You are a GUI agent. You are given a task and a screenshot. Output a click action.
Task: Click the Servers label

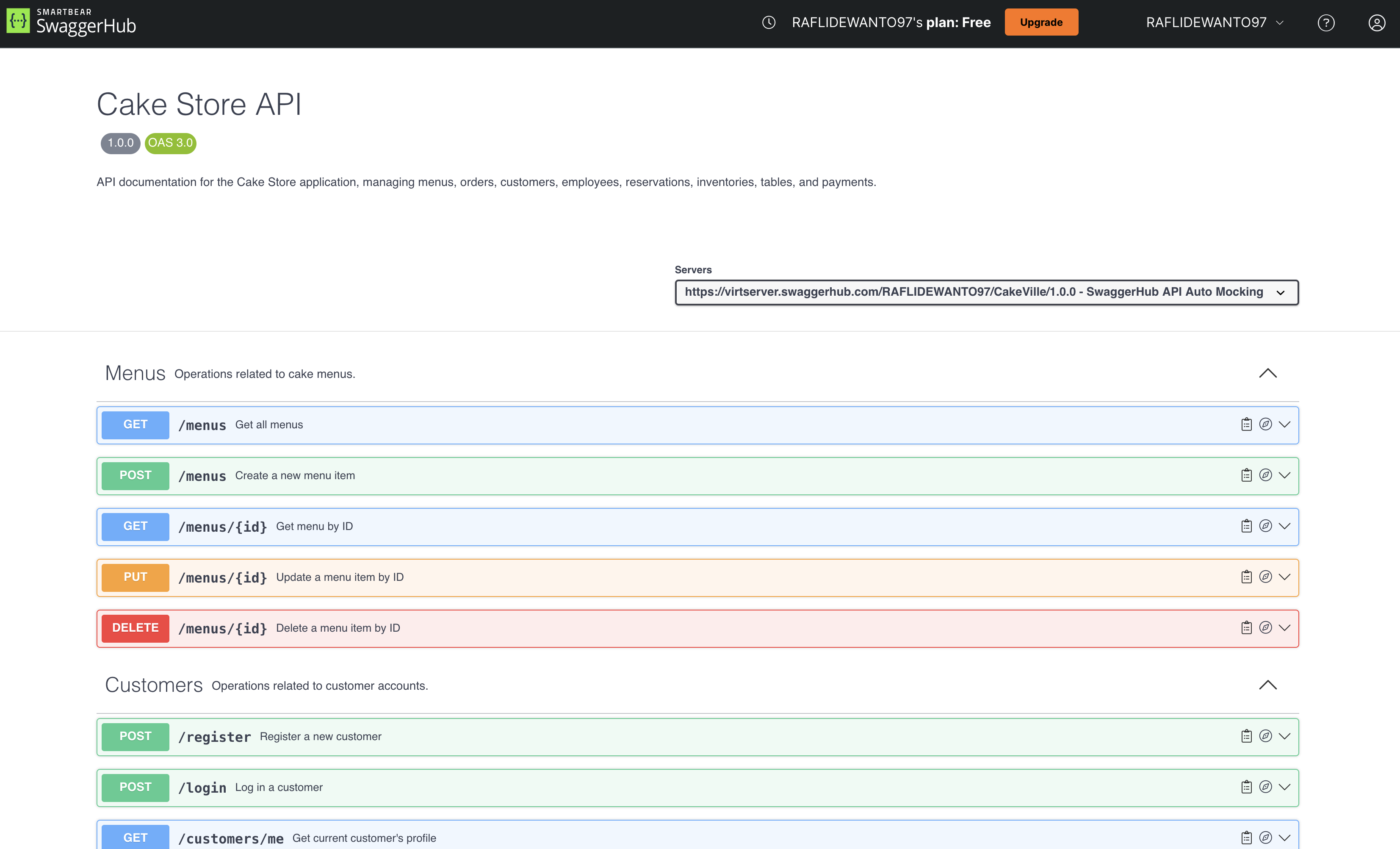(693, 270)
